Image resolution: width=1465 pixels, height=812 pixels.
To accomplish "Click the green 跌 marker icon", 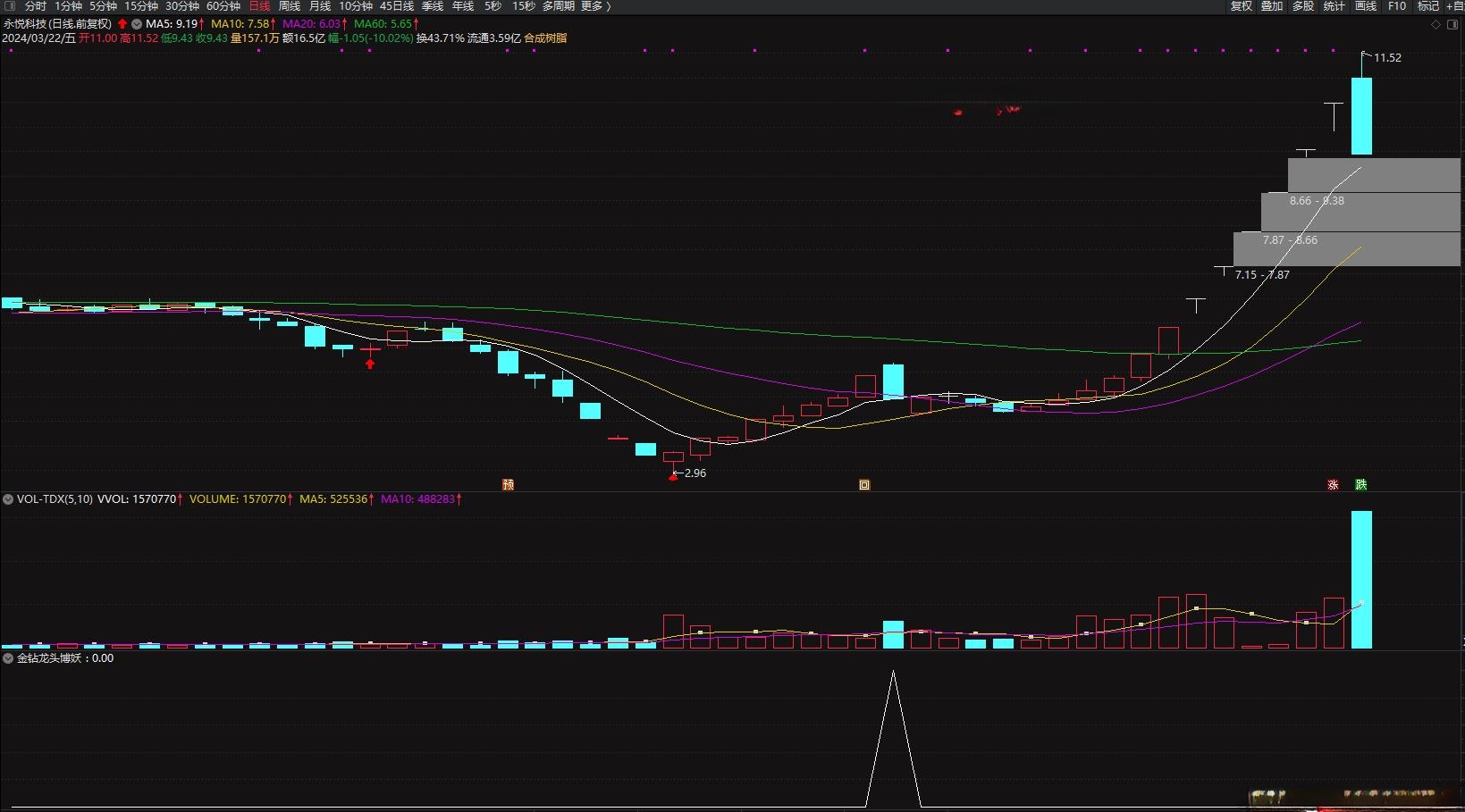I will [x=1360, y=485].
